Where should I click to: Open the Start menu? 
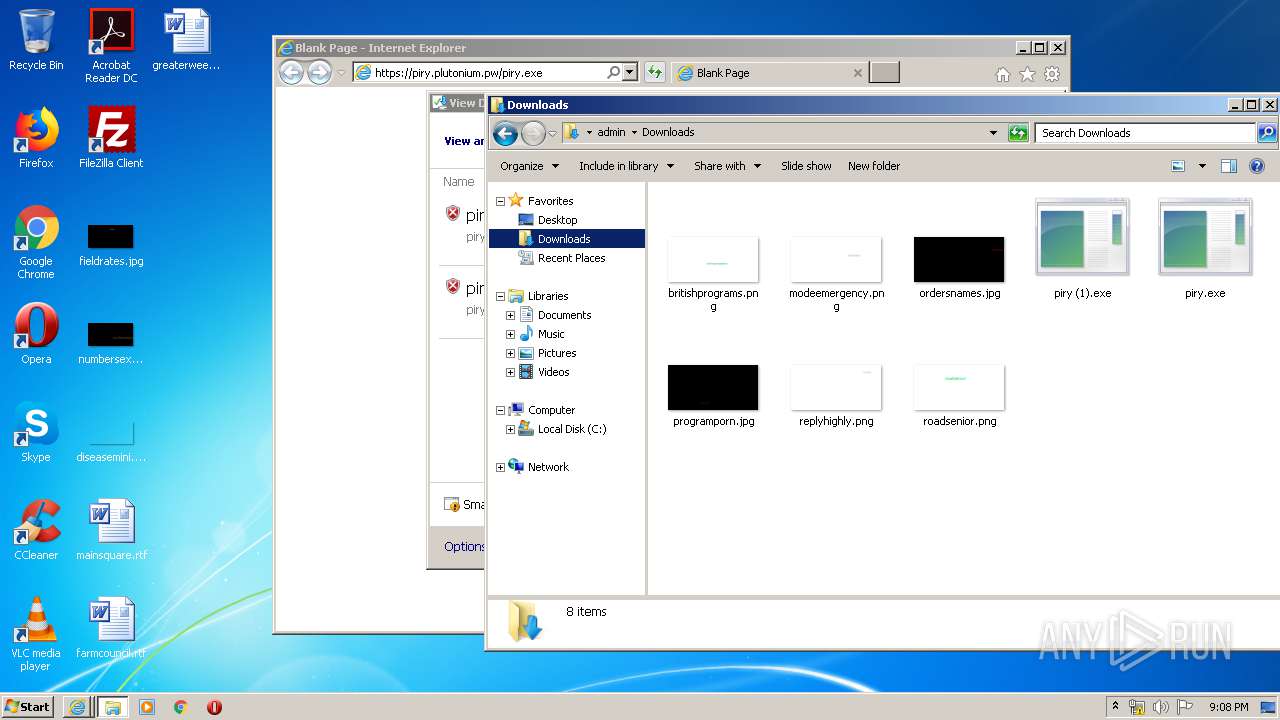click(28, 707)
